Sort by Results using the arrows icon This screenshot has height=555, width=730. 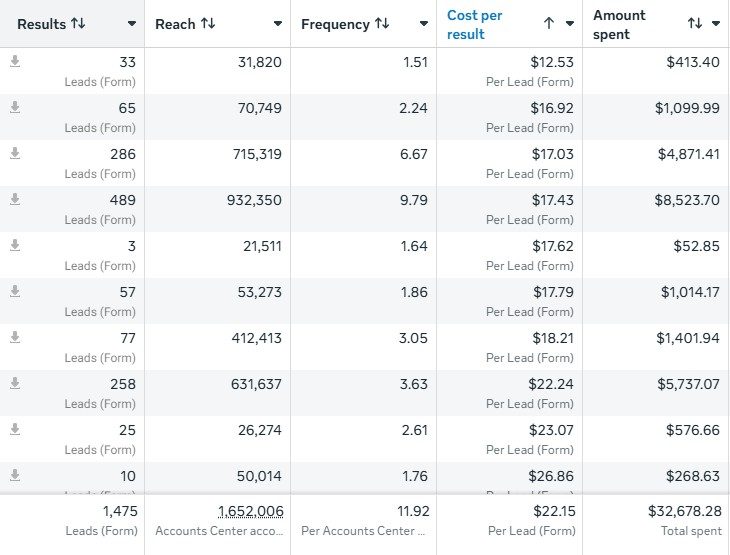78,23
